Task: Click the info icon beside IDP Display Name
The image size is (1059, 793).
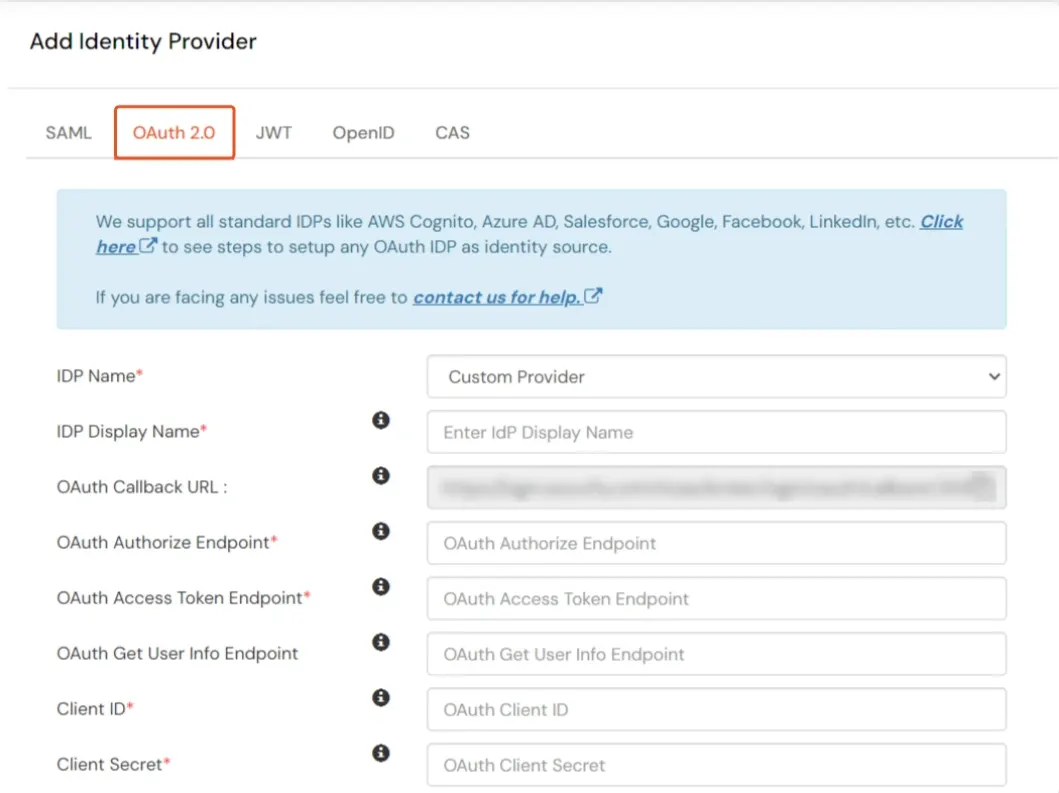Action: pos(380,420)
